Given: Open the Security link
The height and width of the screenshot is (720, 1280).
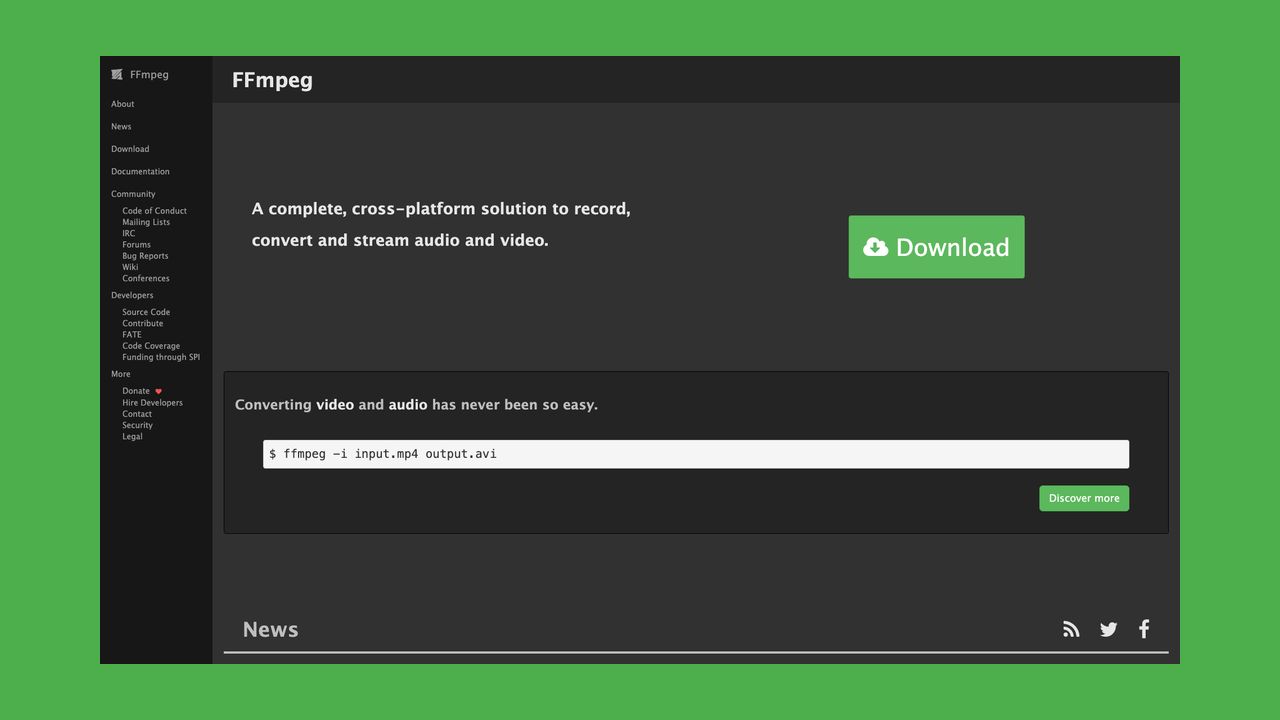Looking at the screenshot, I should [x=137, y=425].
